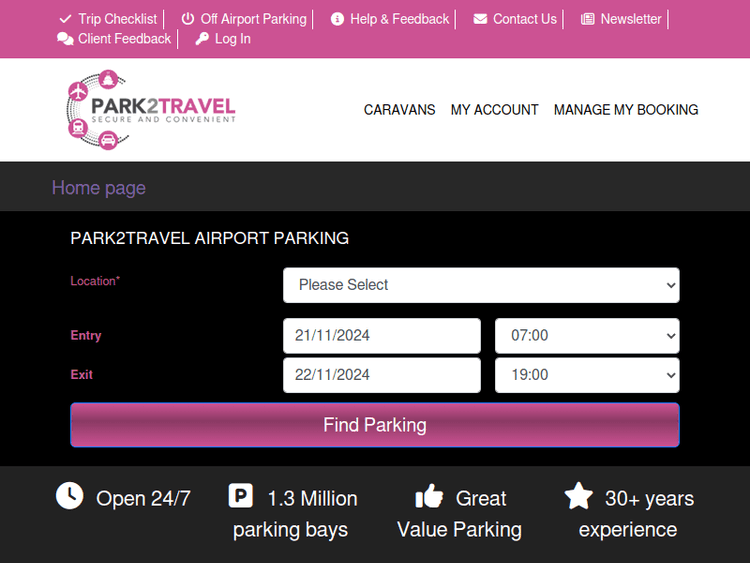This screenshot has width=750, height=563.
Task: Click the Off Airport Parking power icon
Action: click(188, 19)
